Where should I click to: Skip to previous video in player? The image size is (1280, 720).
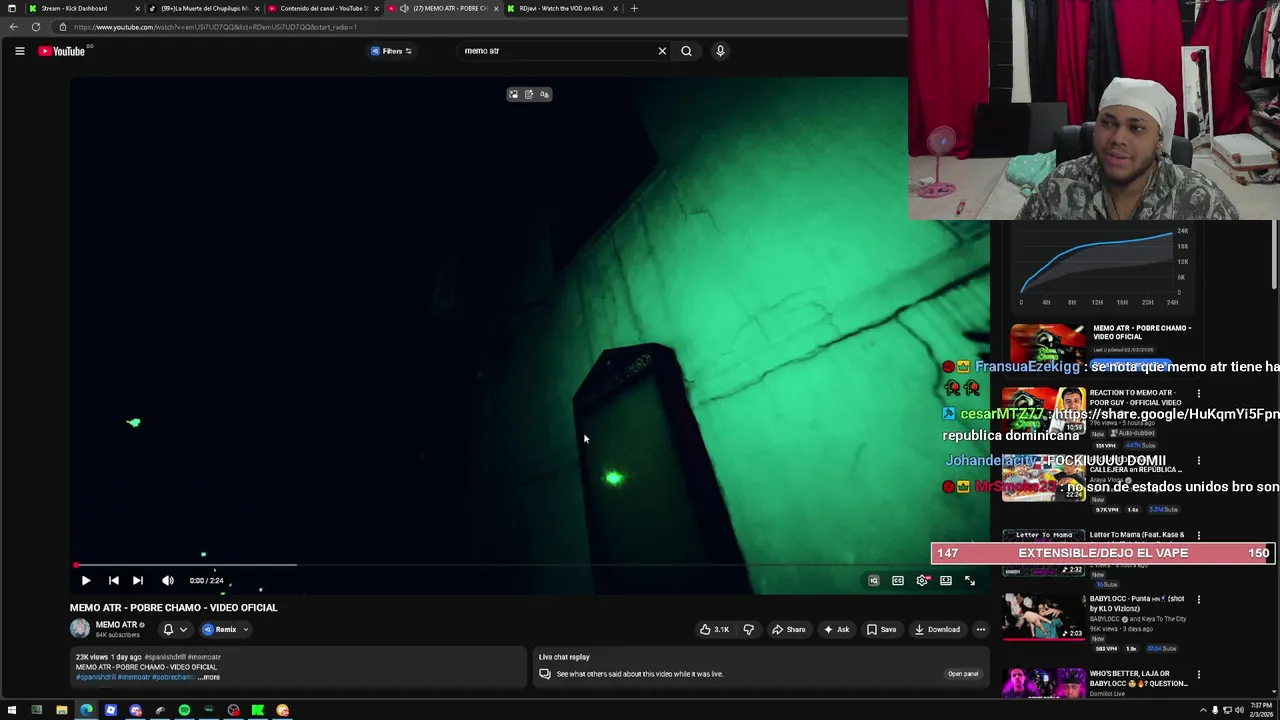click(114, 580)
